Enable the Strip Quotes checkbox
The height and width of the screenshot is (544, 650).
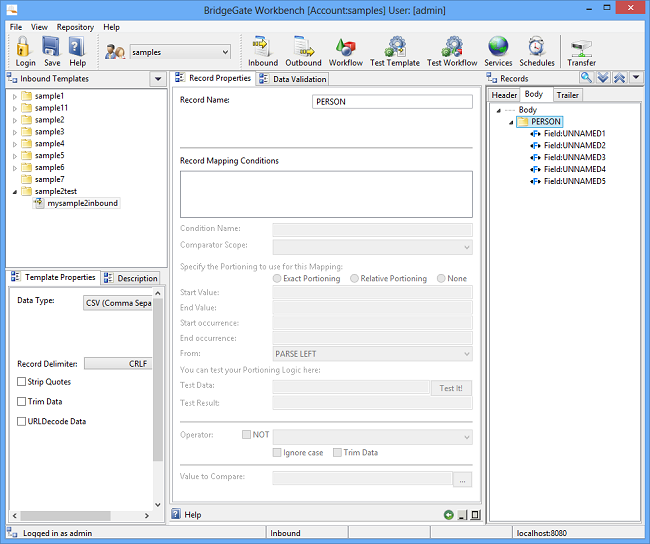tap(22, 381)
